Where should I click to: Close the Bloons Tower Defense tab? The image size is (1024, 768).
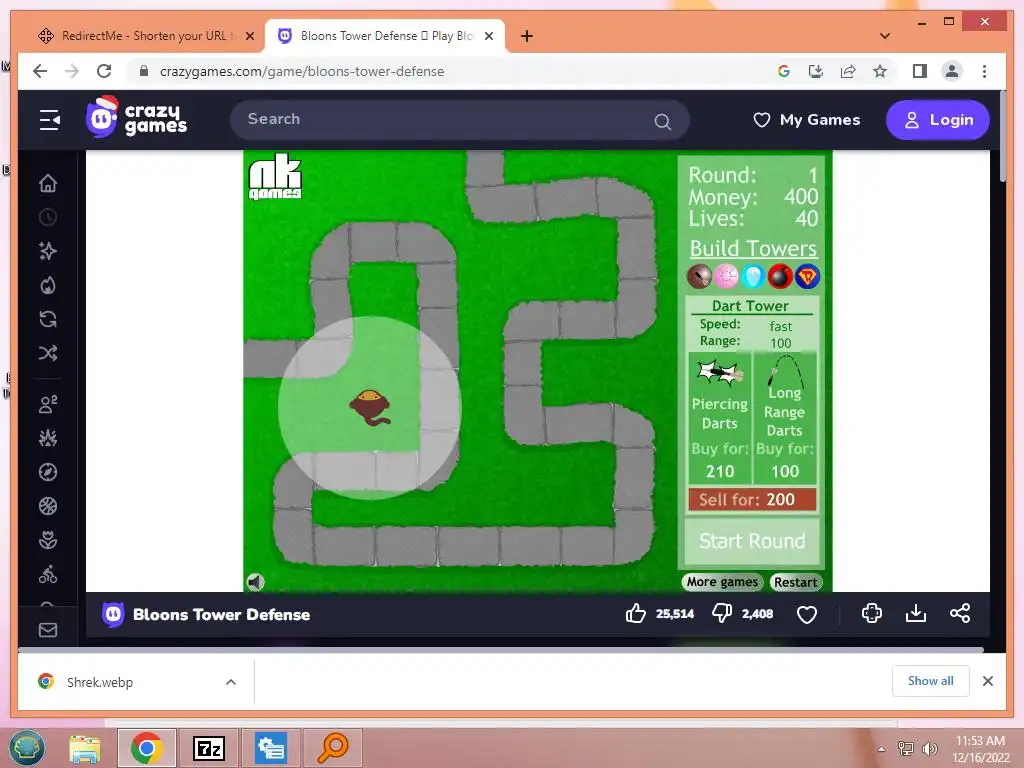488,36
